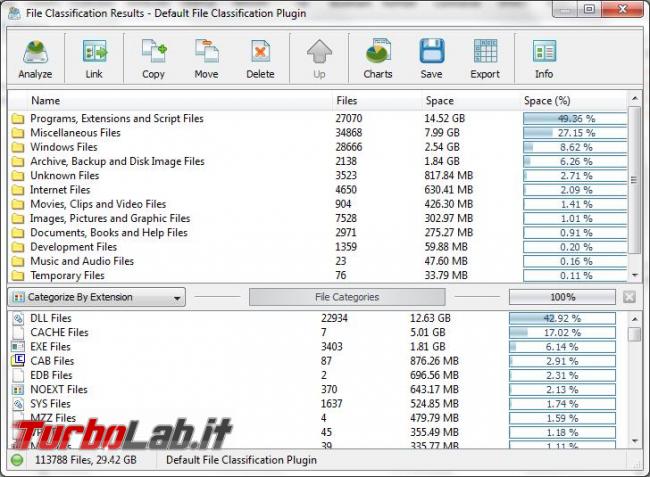Click the 14.52 GB space value
The width and height of the screenshot is (650, 477).
[x=444, y=119]
